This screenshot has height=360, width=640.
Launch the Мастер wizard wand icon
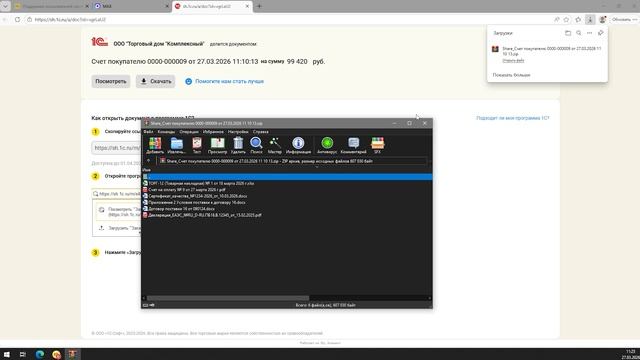(x=274, y=145)
